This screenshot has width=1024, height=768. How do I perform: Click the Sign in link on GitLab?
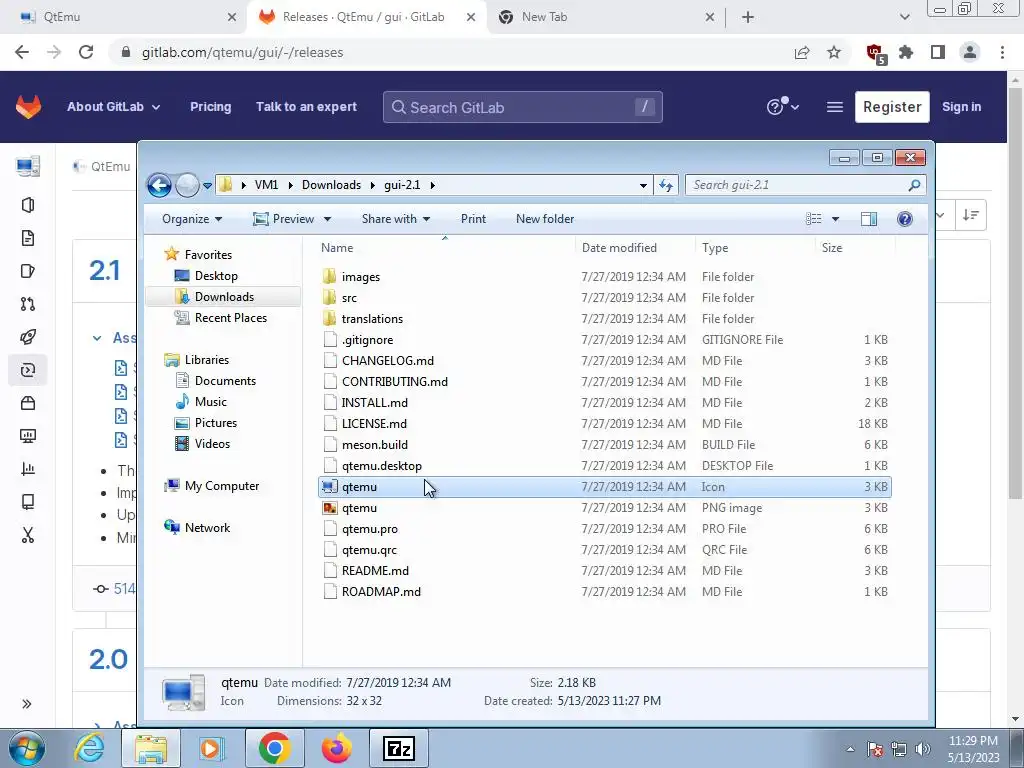tap(961, 106)
